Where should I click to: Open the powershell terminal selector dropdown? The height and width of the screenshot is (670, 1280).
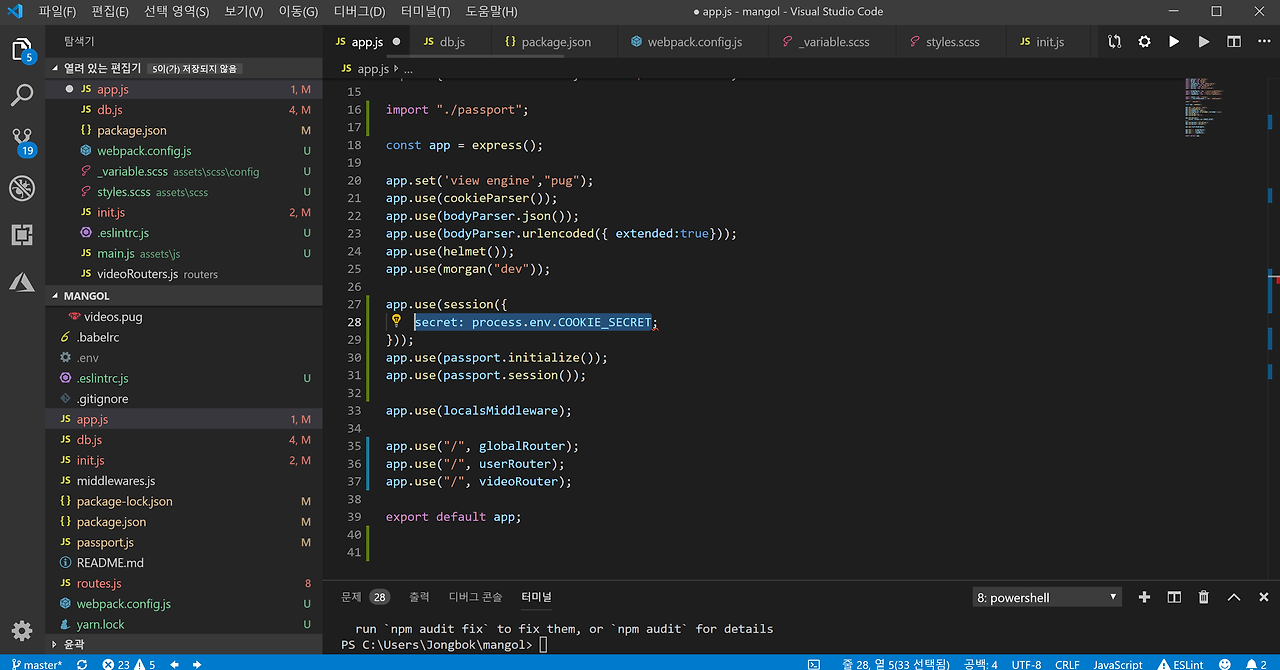[x=1047, y=597]
